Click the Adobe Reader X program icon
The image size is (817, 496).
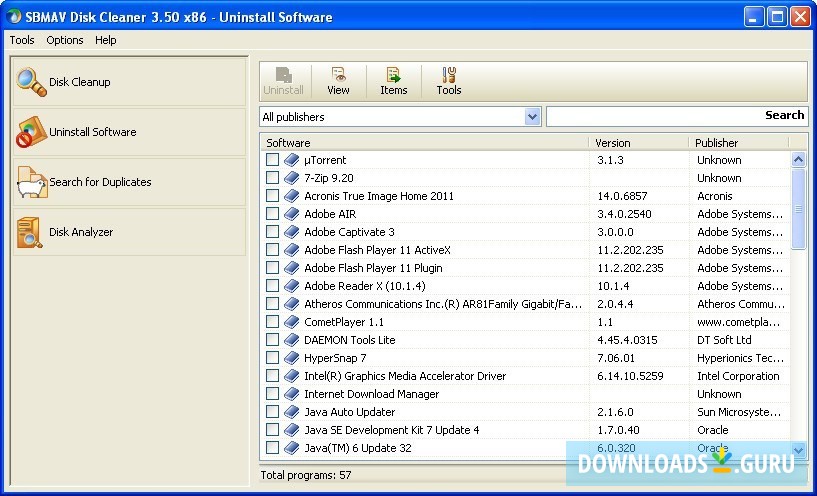292,286
